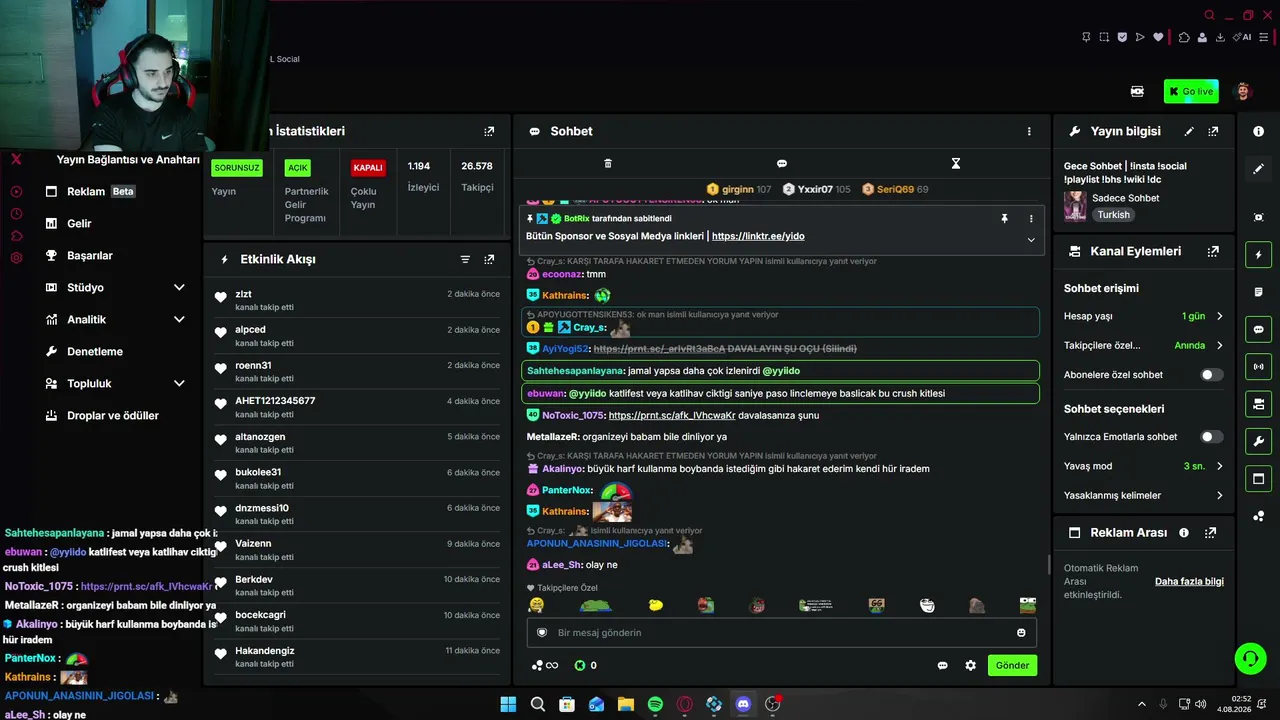Open Windows taskbar search
Screen dimensions: 1280x720
[x=538, y=704]
